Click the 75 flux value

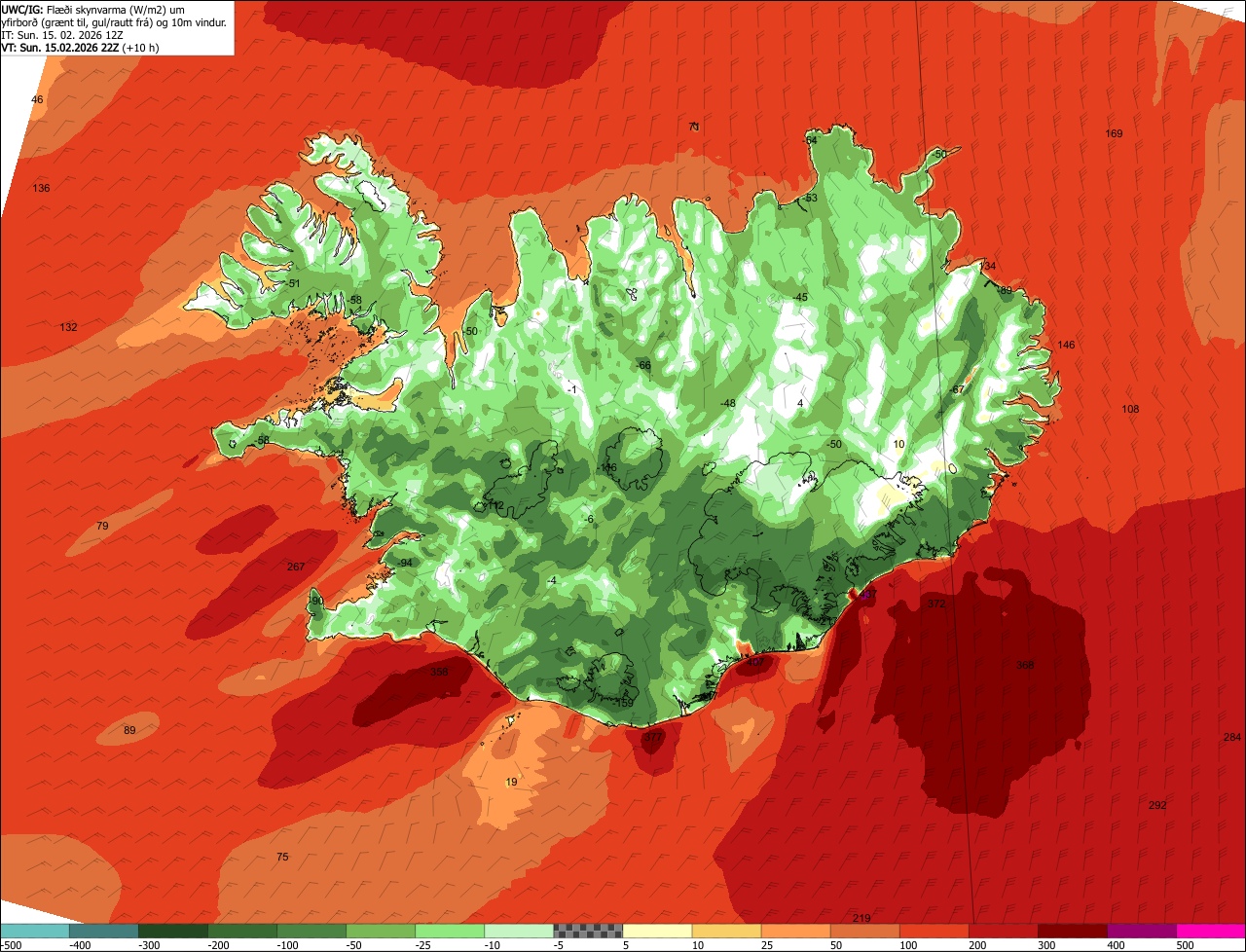[x=282, y=857]
